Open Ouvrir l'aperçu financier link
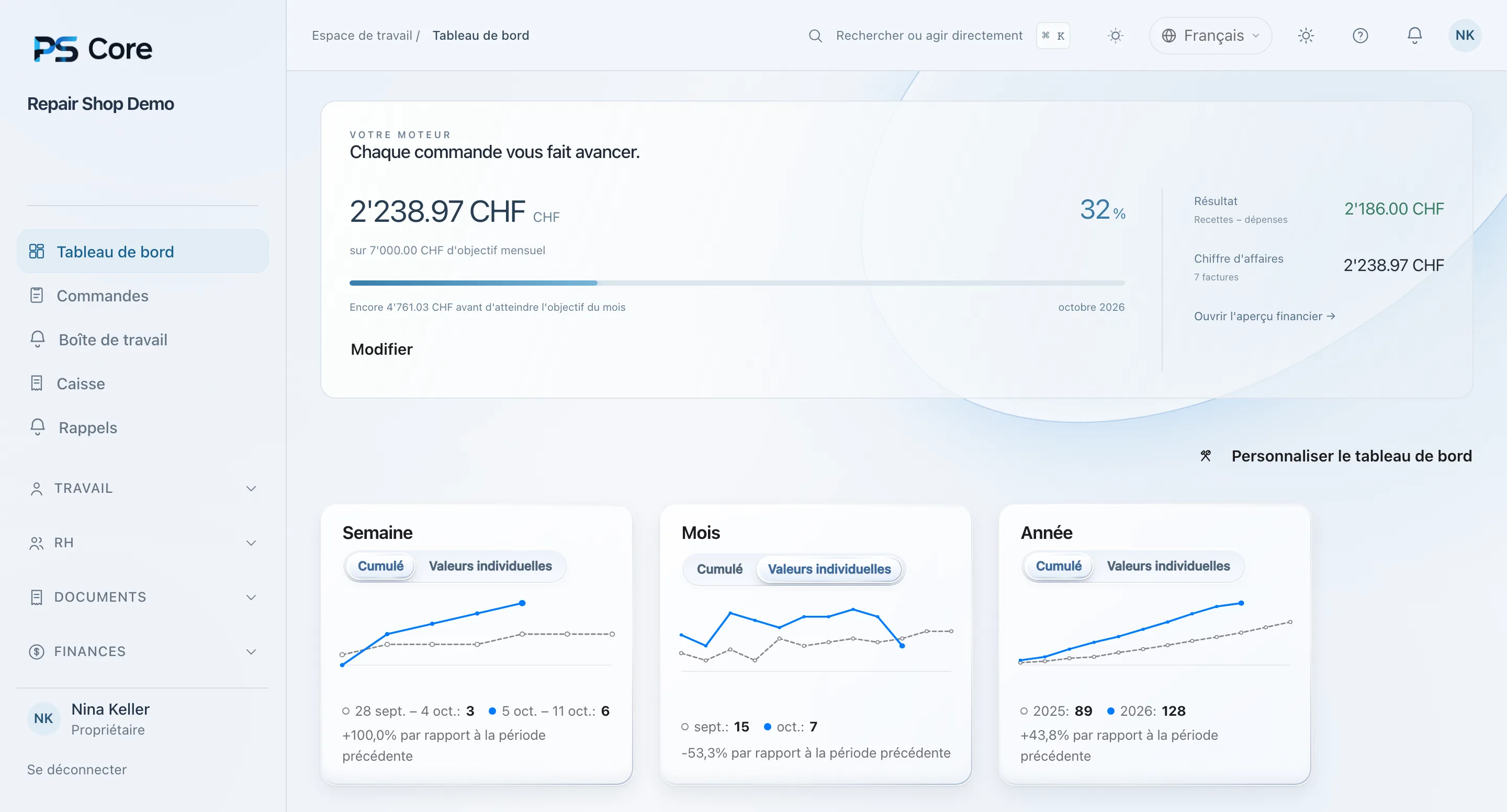Viewport: 1507px width, 812px height. (x=1264, y=316)
